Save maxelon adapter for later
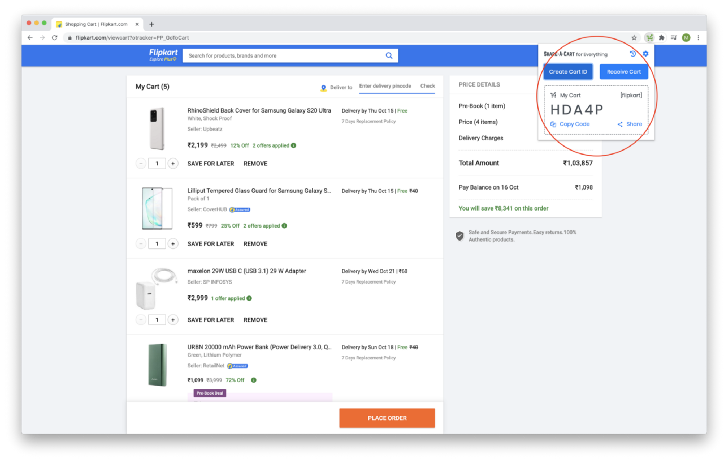Screen dimensions: 728x462 (x=211, y=320)
